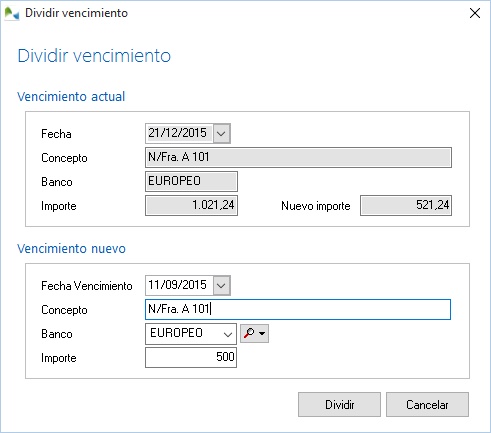
Task: Open the search magnifier next to Banco
Action: [254, 333]
